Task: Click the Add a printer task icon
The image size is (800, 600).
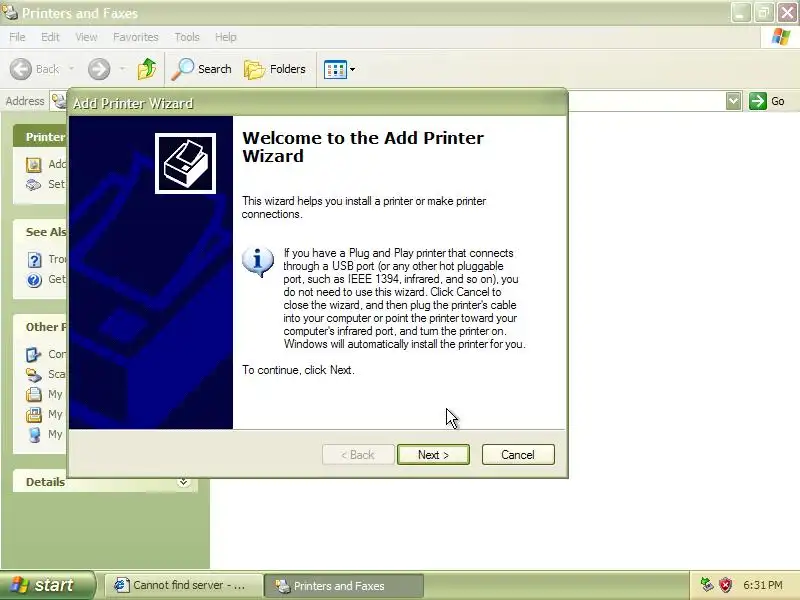Action: [x=34, y=164]
